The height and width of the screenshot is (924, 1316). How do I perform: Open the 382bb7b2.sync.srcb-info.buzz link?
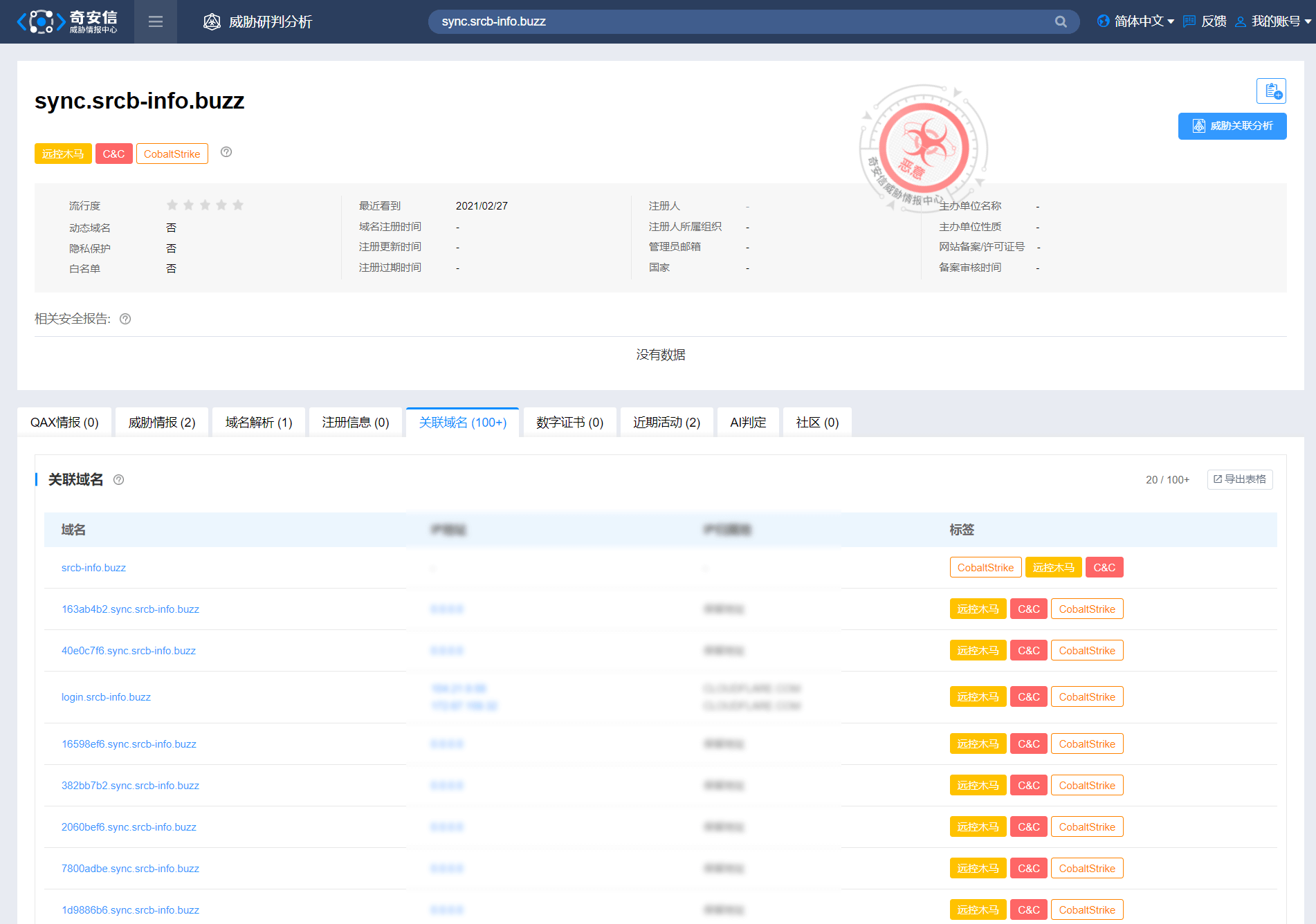(130, 786)
